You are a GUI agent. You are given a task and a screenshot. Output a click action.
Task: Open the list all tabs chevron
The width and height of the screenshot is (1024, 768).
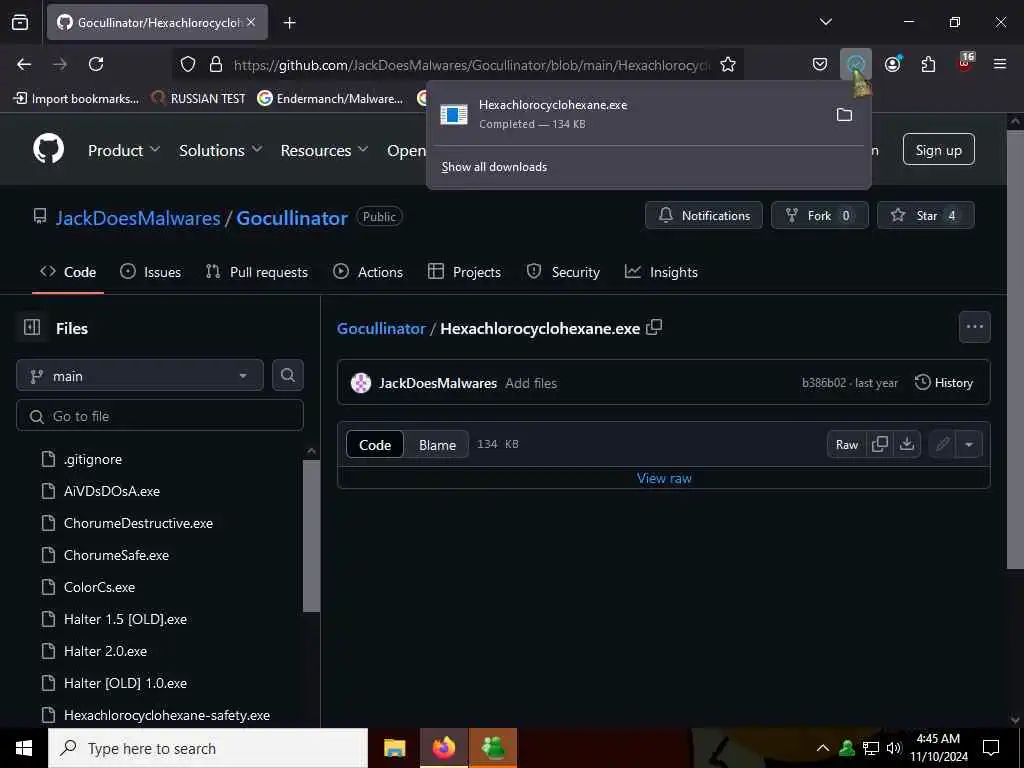click(x=825, y=22)
